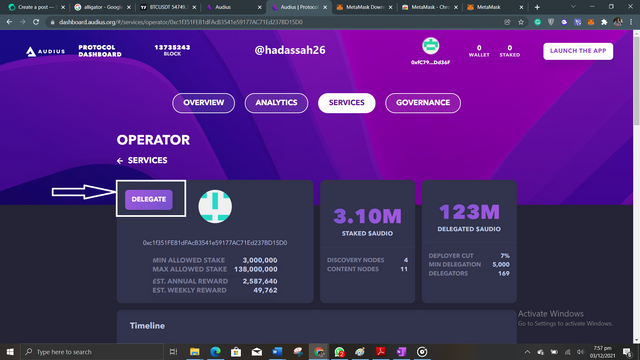This screenshot has height=360, width=640.
Task: Switch to the Overview tab
Action: [x=203, y=103]
